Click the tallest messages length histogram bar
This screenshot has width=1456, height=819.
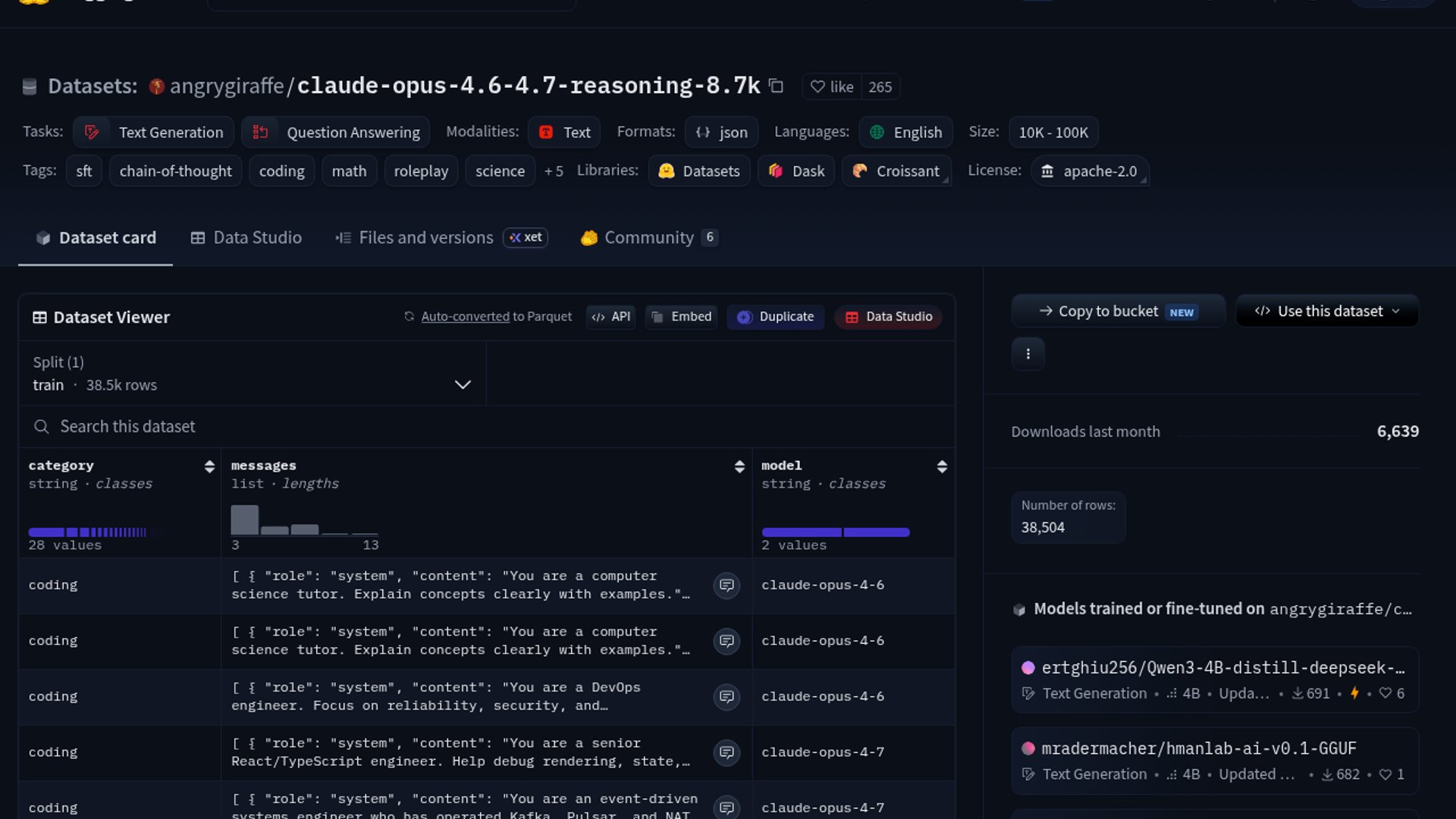[x=244, y=519]
